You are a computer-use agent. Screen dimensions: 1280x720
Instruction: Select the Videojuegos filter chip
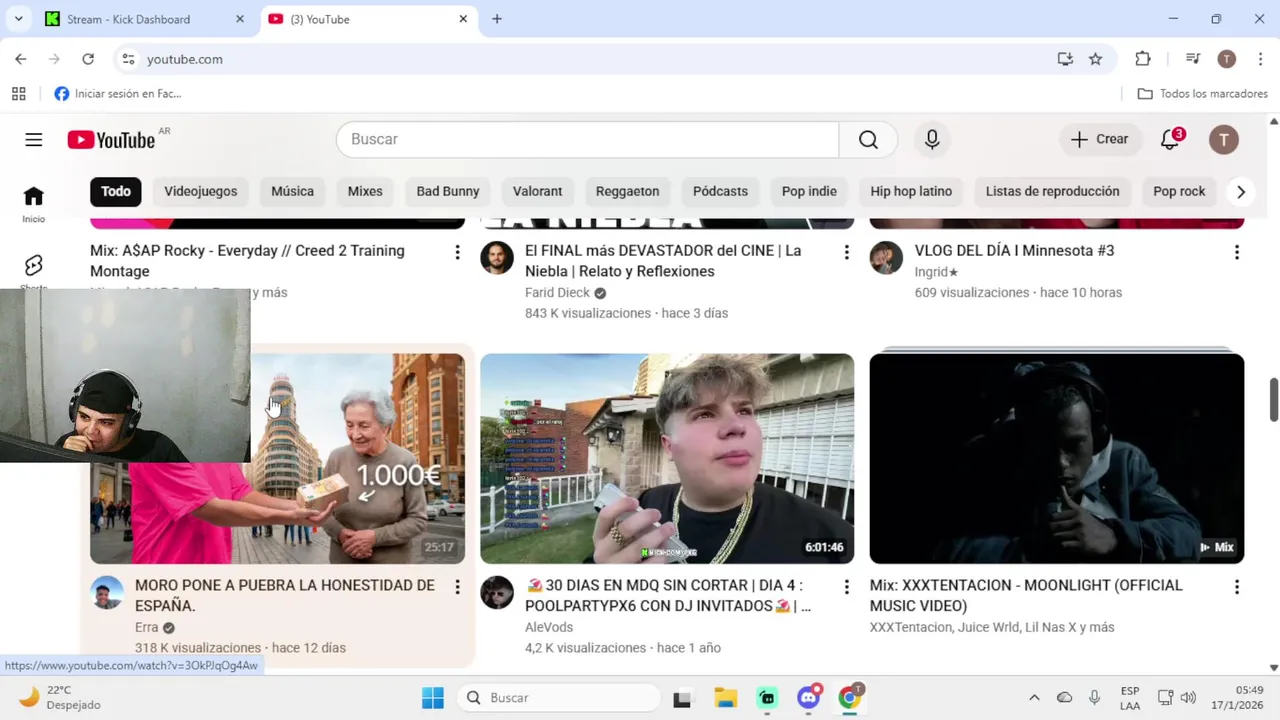click(x=201, y=191)
